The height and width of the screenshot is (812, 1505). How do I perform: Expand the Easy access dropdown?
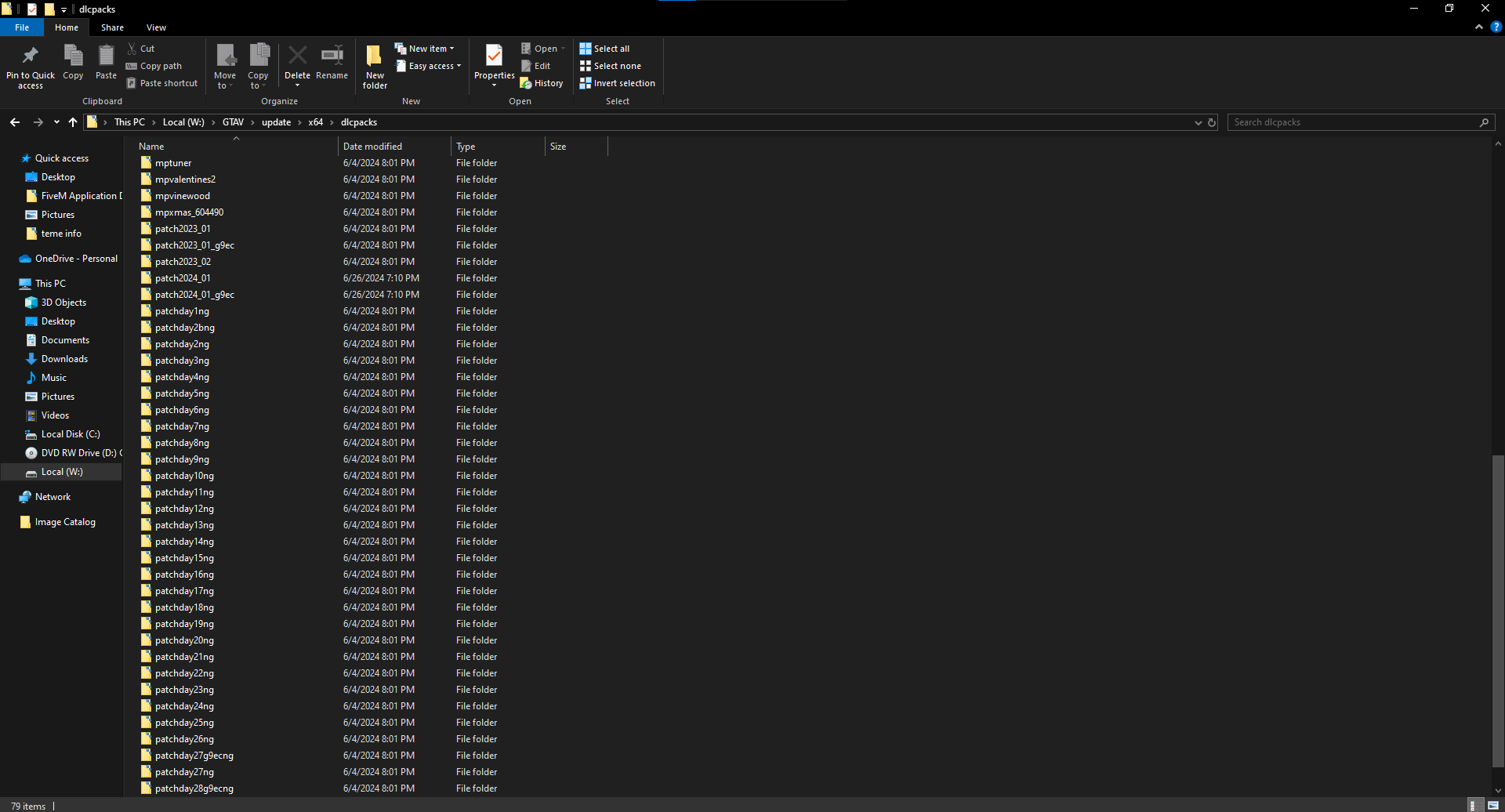[458, 66]
